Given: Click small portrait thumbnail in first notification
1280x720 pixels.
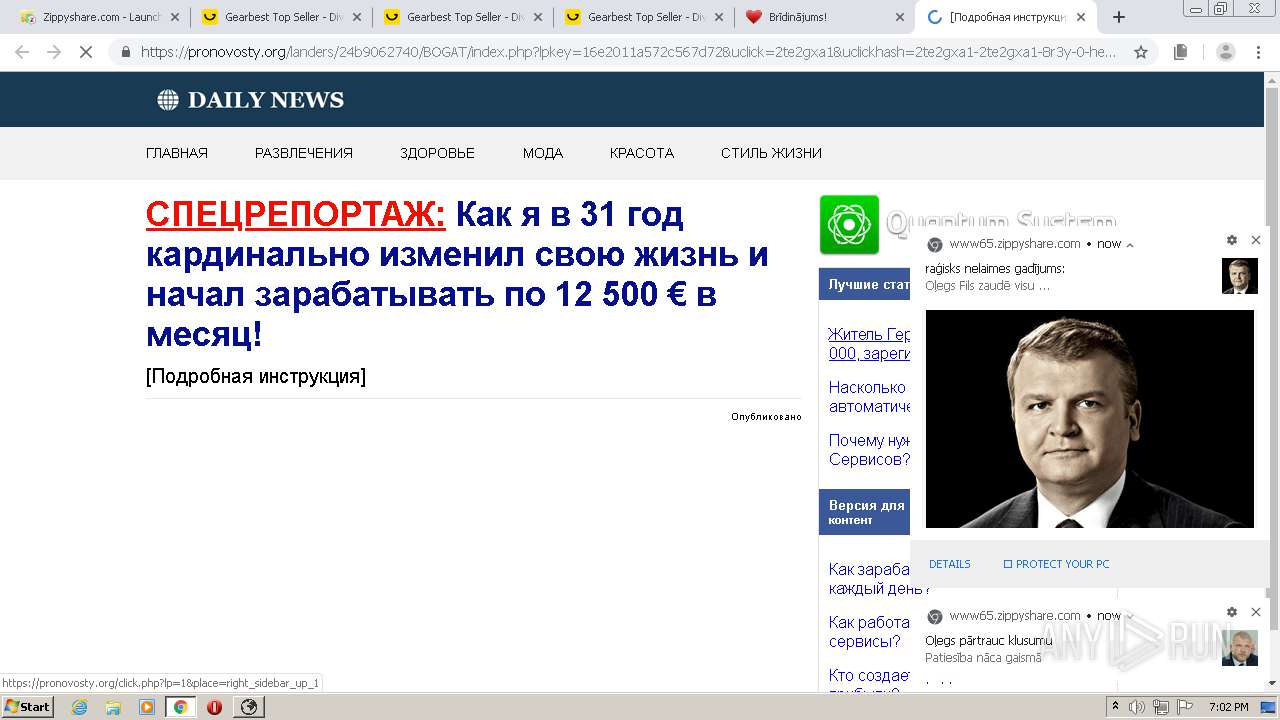Looking at the screenshot, I should [x=1240, y=276].
